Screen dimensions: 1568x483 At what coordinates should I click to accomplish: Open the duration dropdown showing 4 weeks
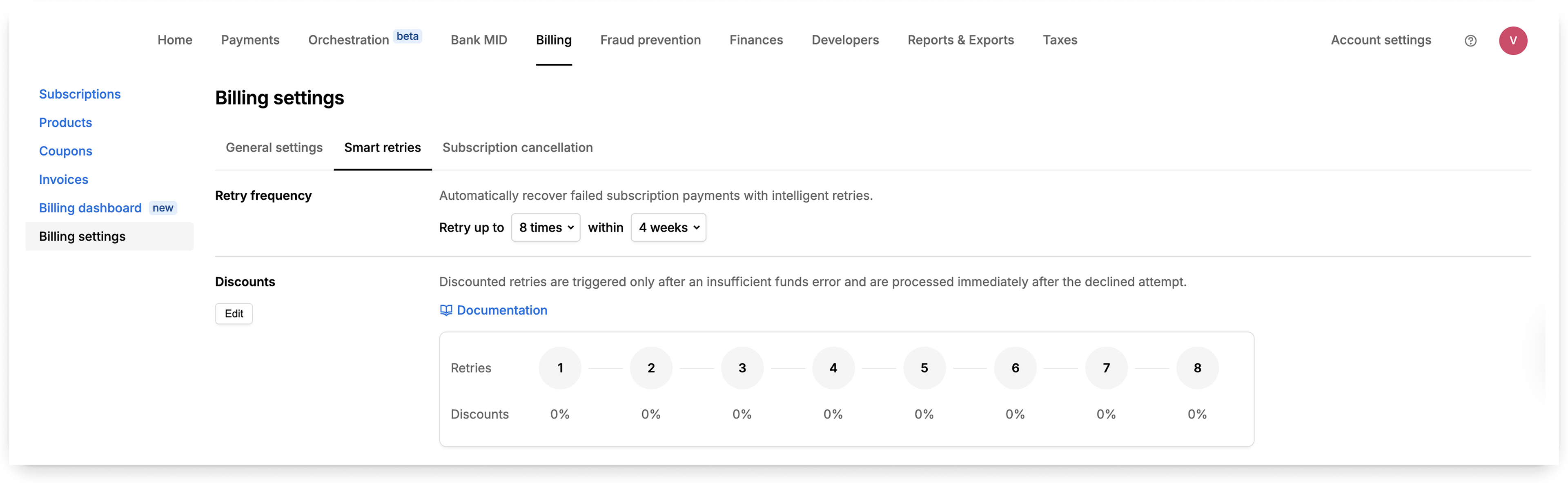pyautogui.click(x=668, y=227)
